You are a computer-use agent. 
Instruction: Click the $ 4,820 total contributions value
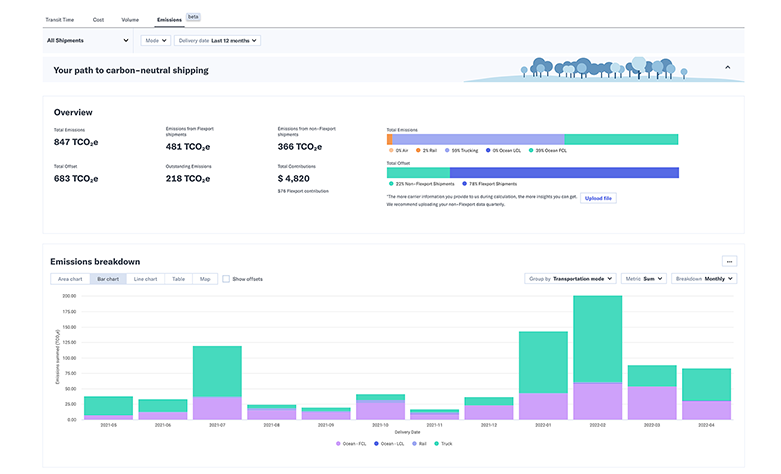tap(293, 178)
